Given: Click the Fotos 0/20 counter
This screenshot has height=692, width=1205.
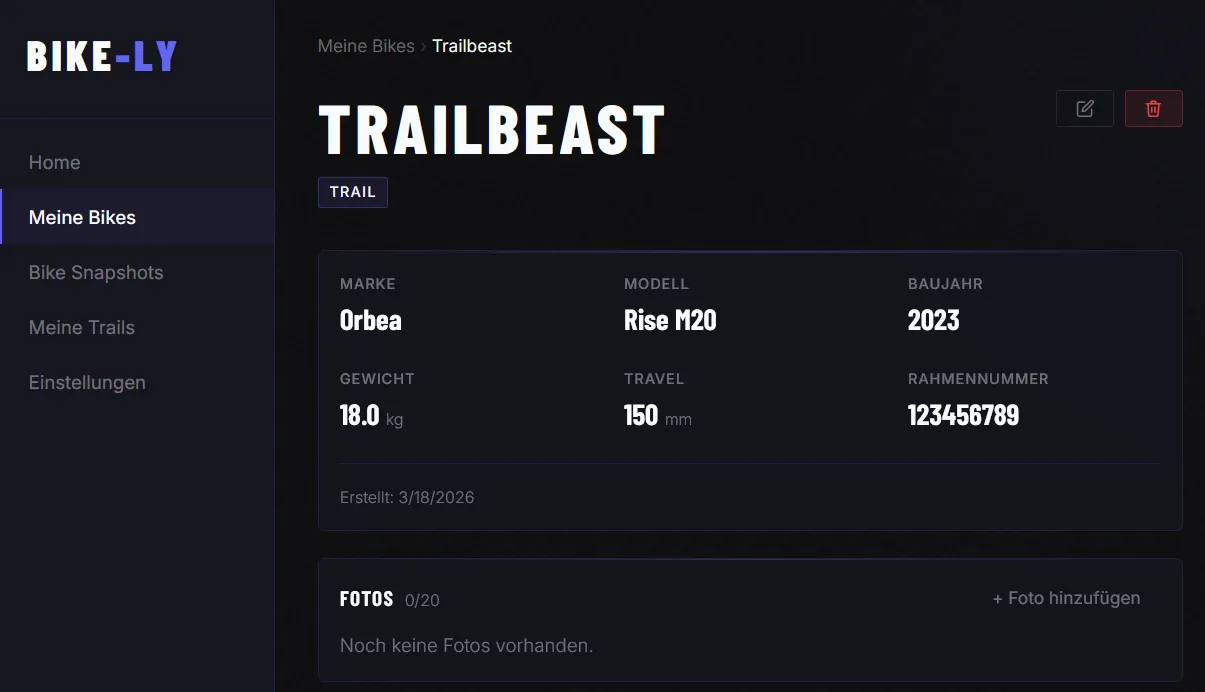Looking at the screenshot, I should (x=422, y=601).
